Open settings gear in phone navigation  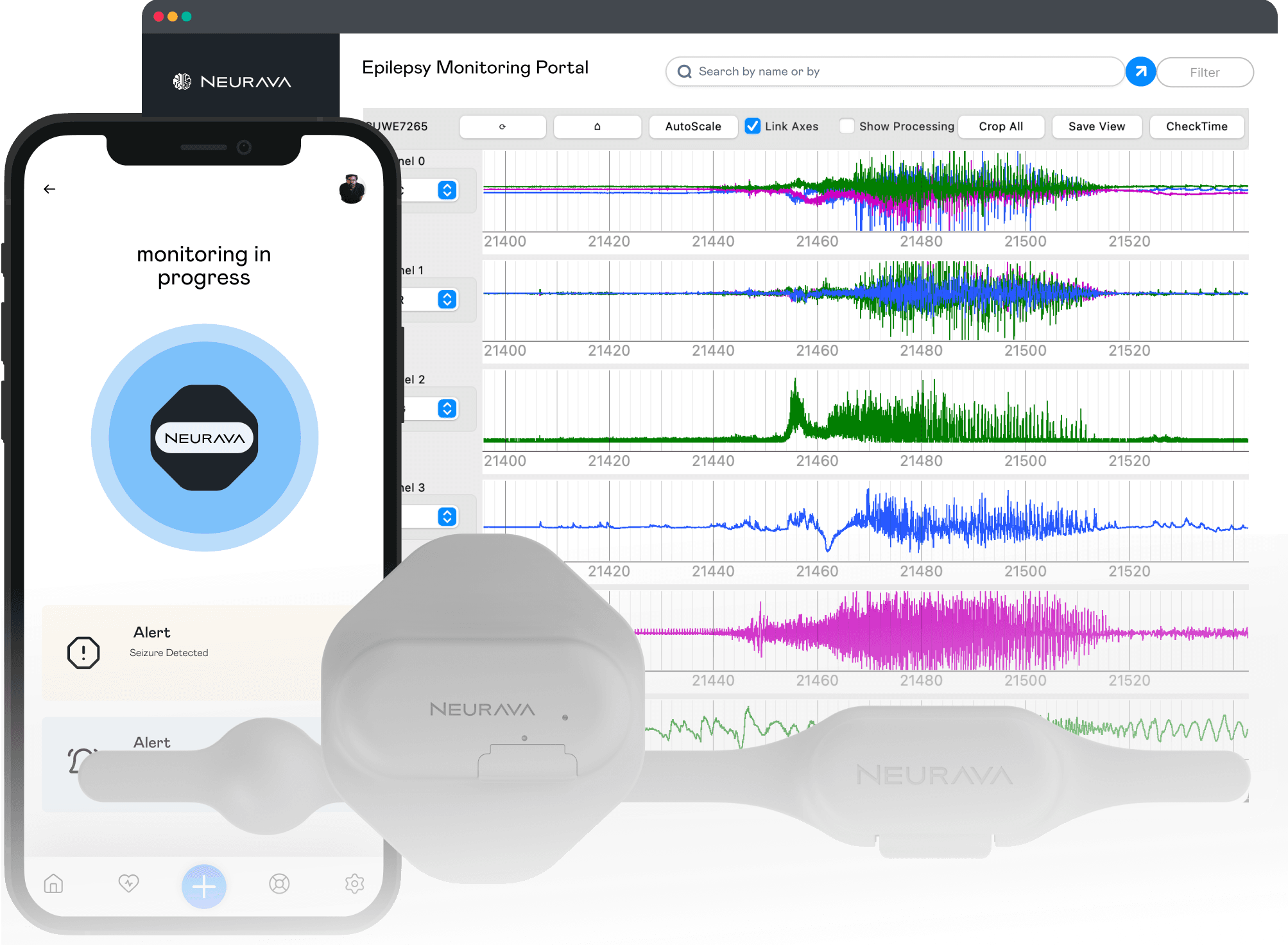[x=354, y=884]
